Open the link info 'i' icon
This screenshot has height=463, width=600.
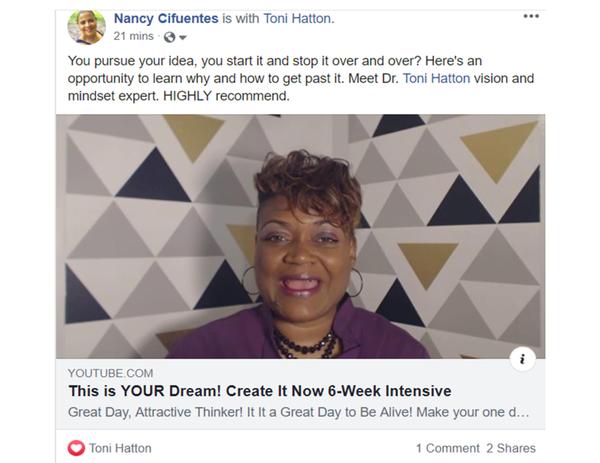(522, 359)
